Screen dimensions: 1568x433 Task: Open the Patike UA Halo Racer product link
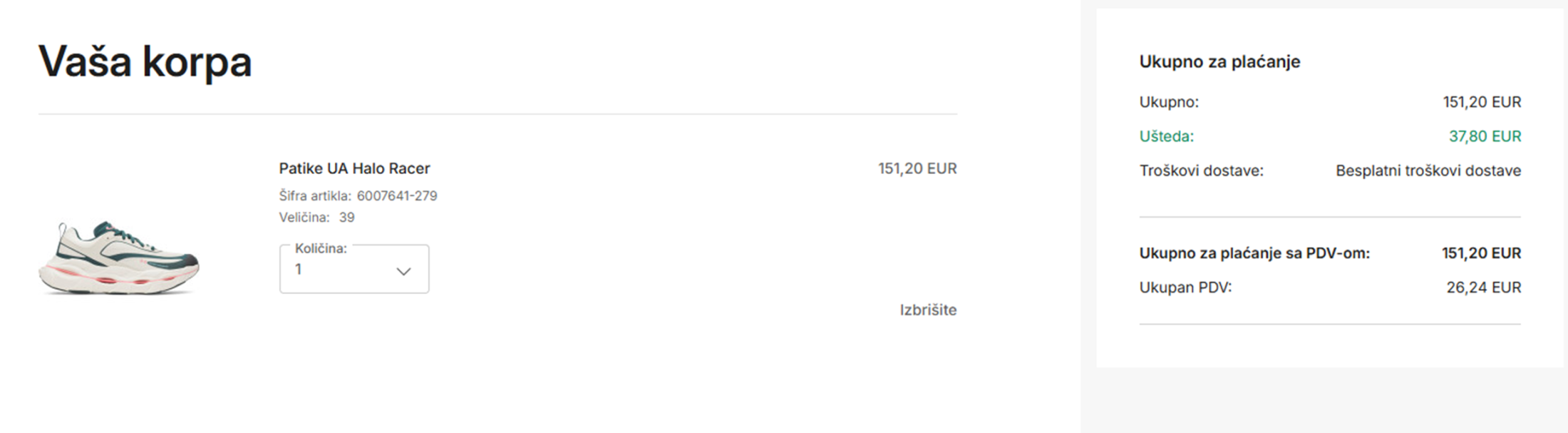click(x=354, y=168)
